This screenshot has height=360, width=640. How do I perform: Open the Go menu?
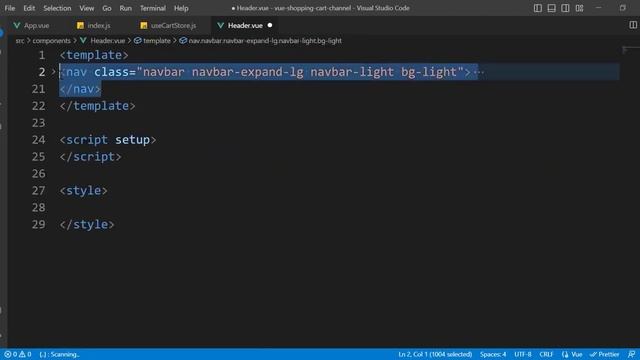pos(107,8)
